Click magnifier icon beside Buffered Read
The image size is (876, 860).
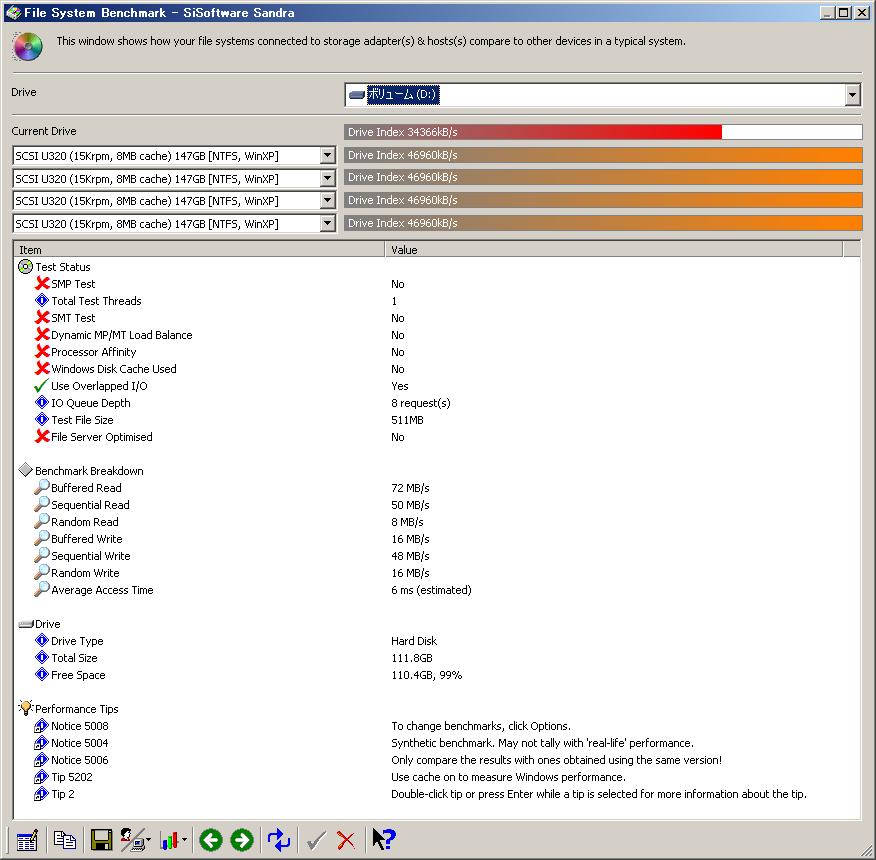[41, 488]
